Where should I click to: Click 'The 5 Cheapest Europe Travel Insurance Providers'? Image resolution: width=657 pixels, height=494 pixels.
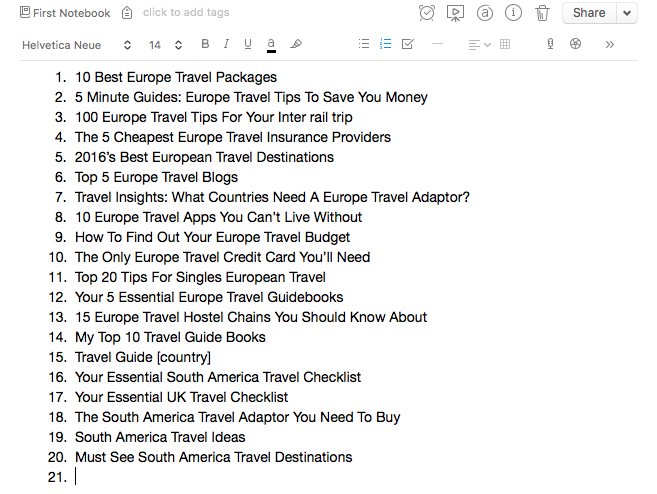(x=233, y=137)
